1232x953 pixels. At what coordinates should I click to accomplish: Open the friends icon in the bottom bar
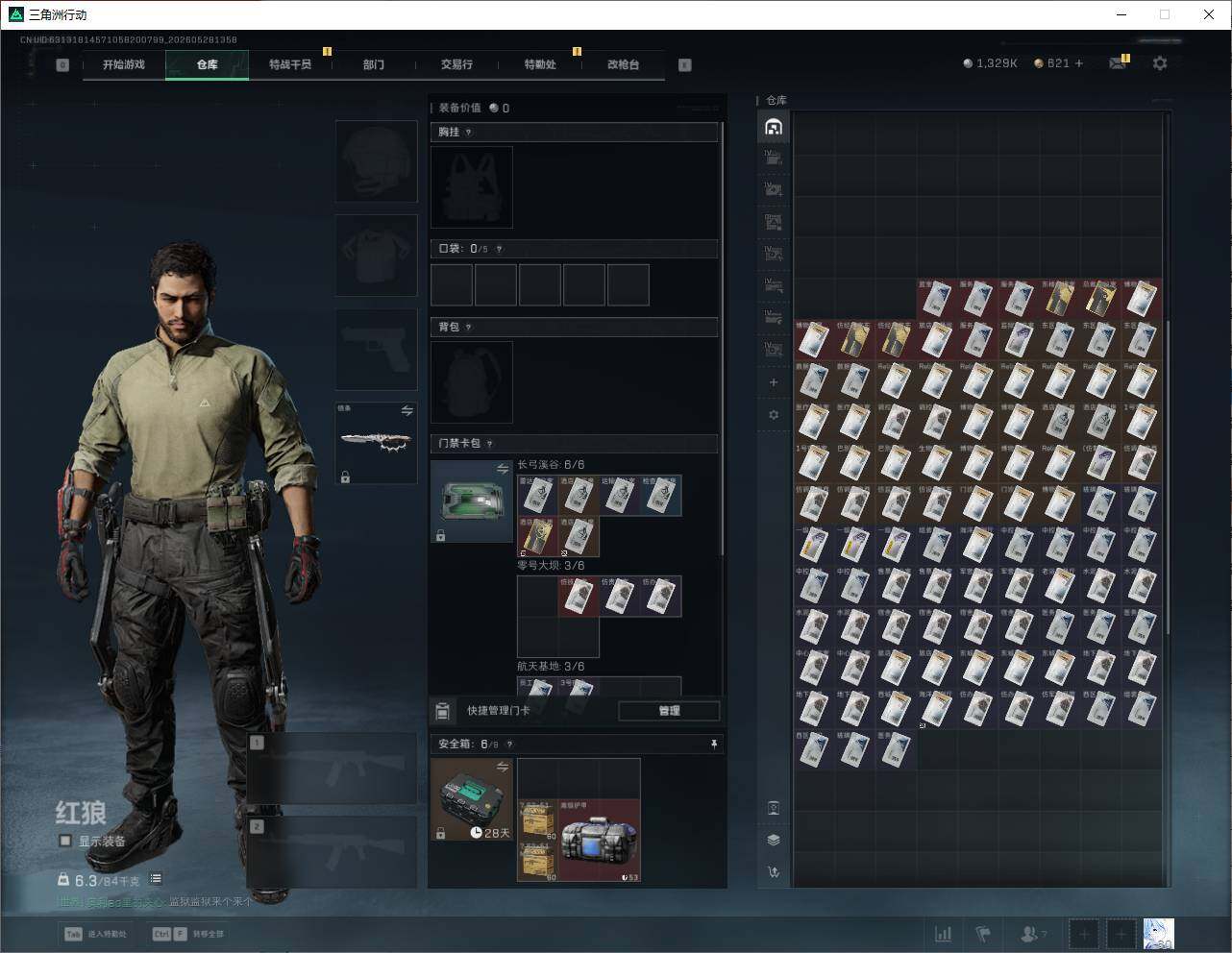pyautogui.click(x=1031, y=934)
